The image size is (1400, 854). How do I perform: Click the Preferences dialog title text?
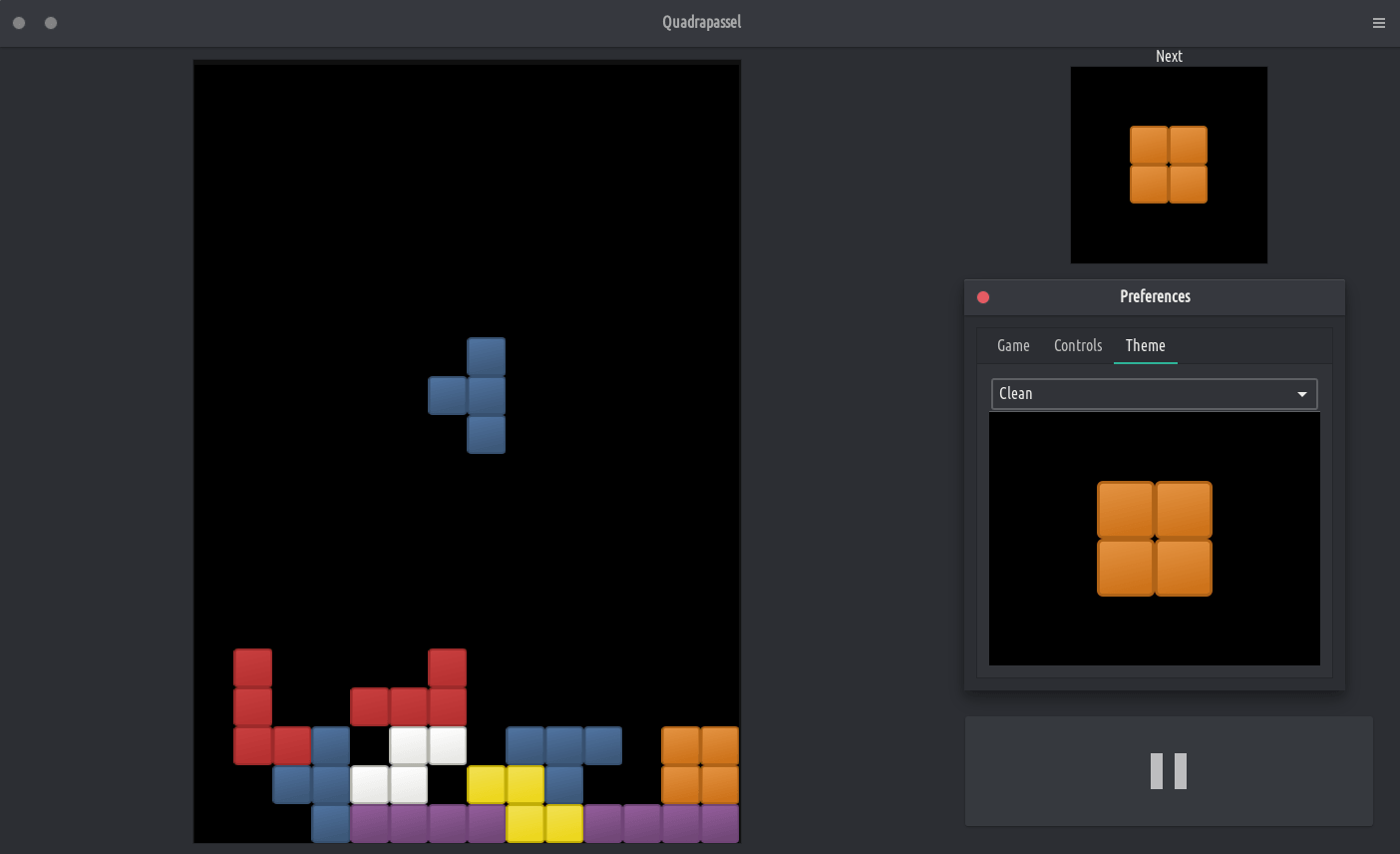(x=1155, y=296)
